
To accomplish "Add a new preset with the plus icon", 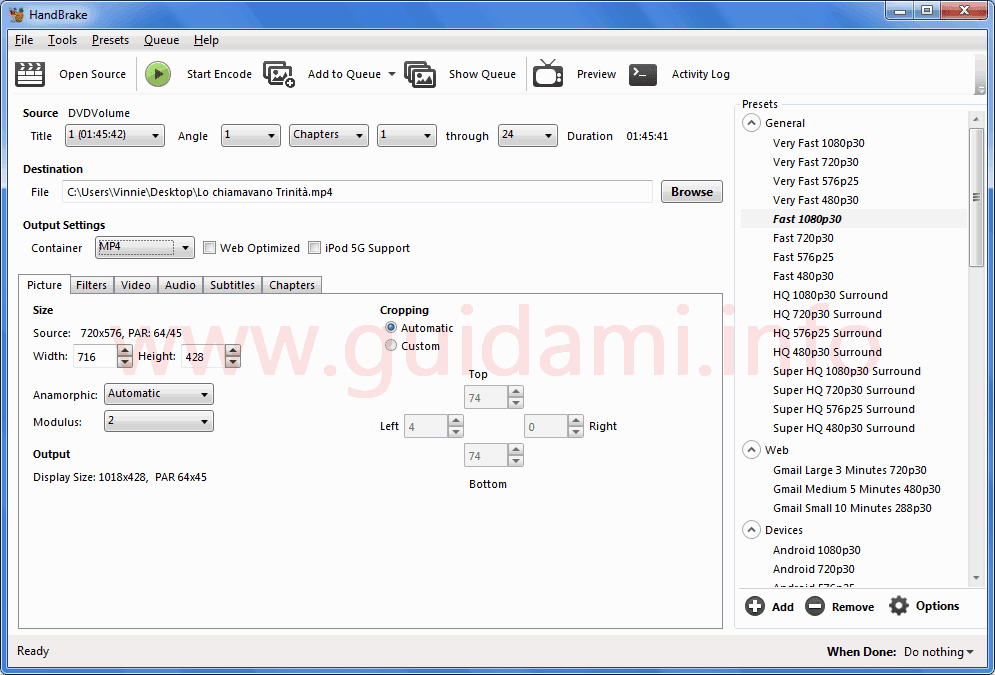I will [756, 606].
